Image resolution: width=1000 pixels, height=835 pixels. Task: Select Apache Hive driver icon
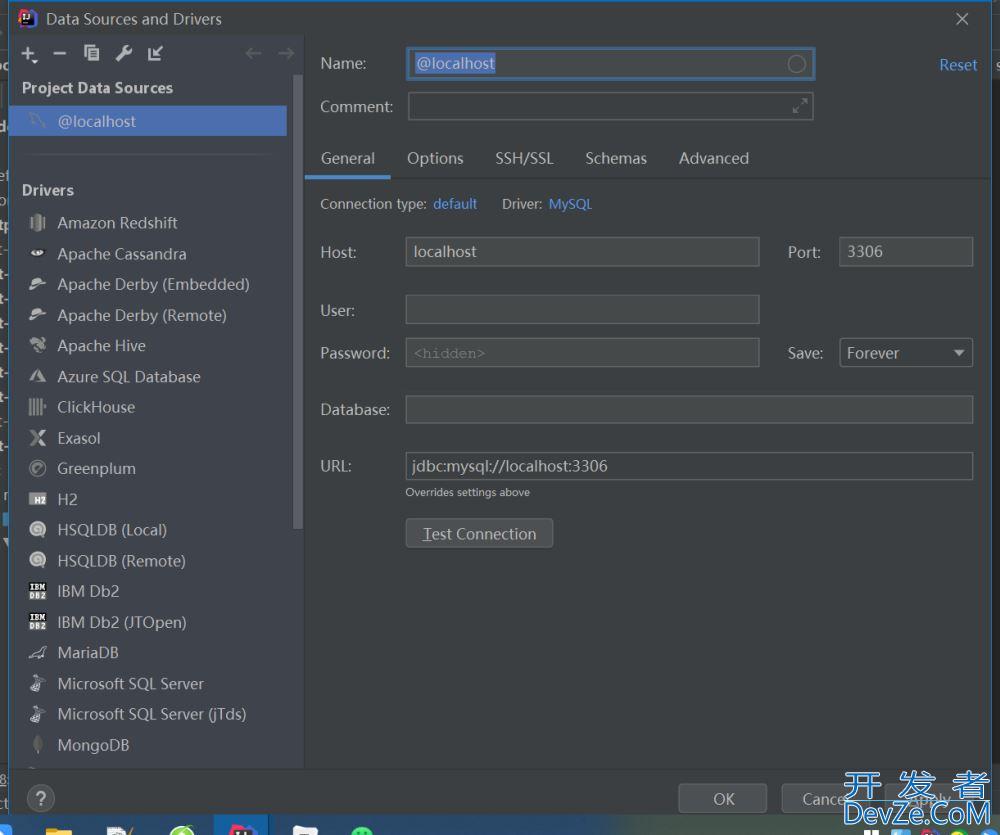[38, 345]
